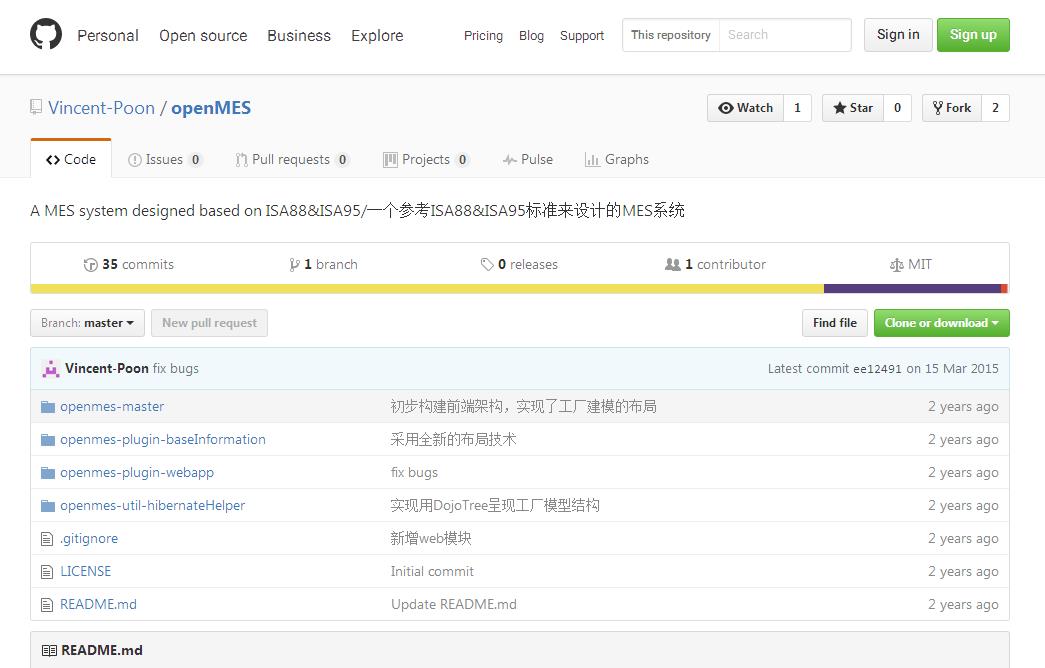Click the file icon next to LICENSE

pyautogui.click(x=47, y=571)
